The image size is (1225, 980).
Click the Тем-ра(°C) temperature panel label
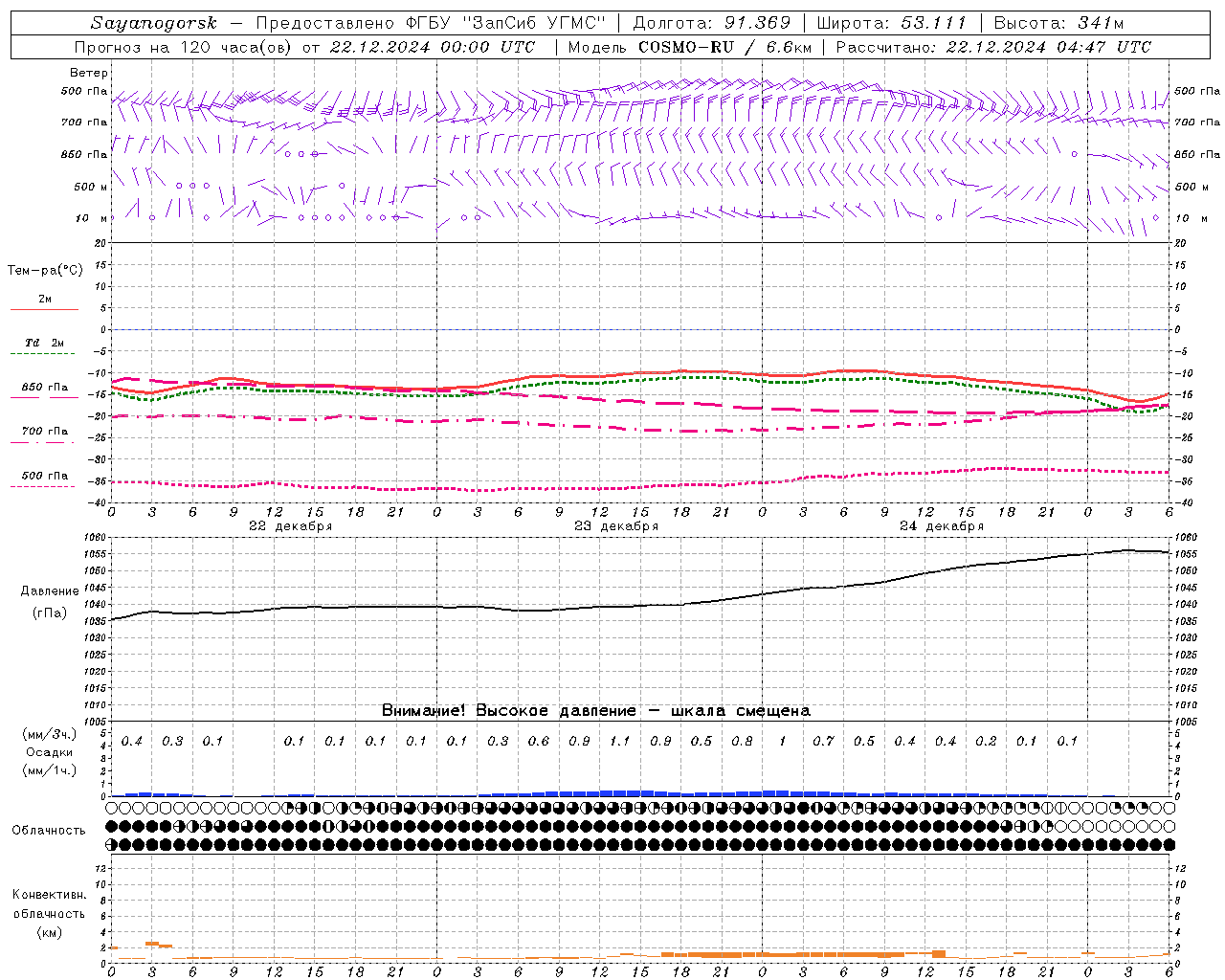[x=45, y=271]
